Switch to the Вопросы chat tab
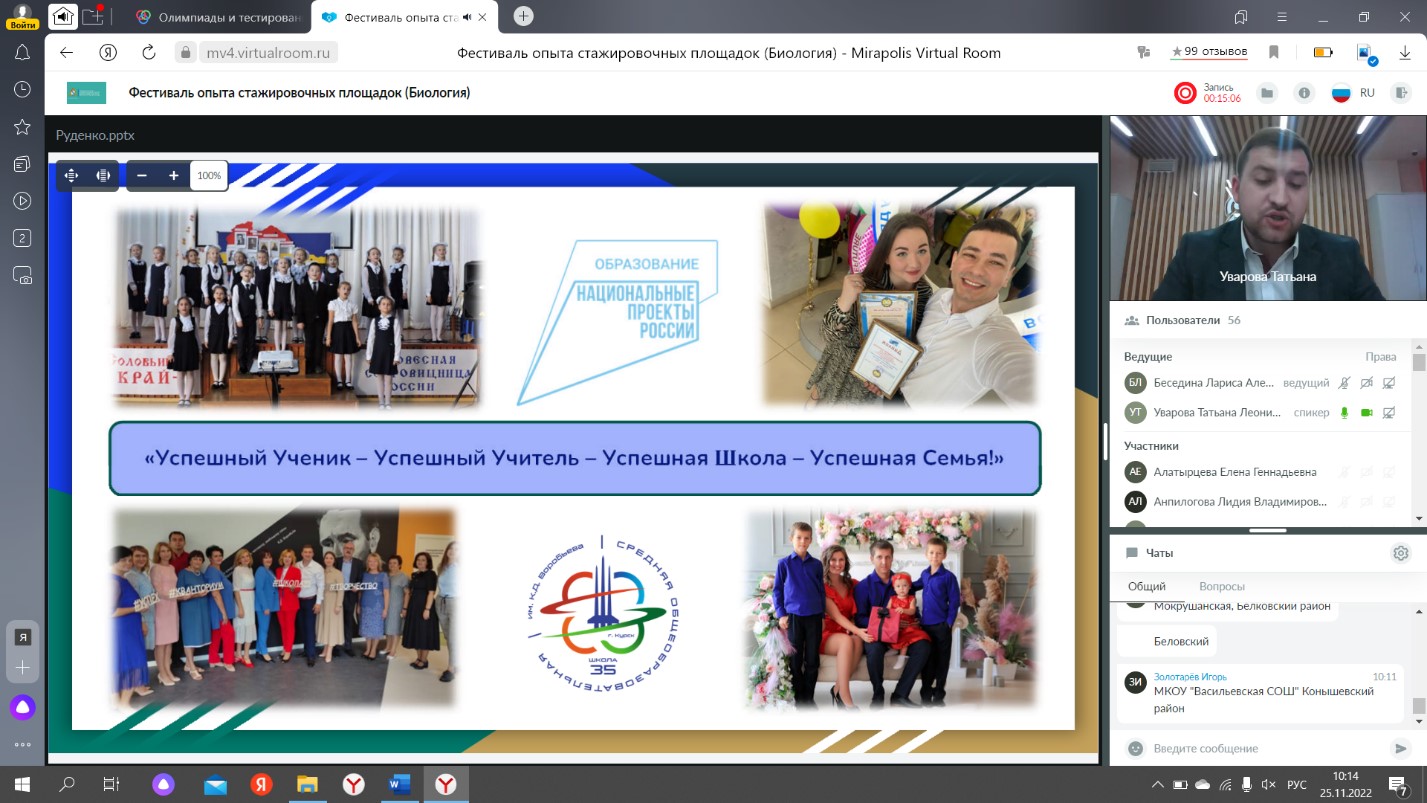Image resolution: width=1427 pixels, height=803 pixels. coord(1221,586)
